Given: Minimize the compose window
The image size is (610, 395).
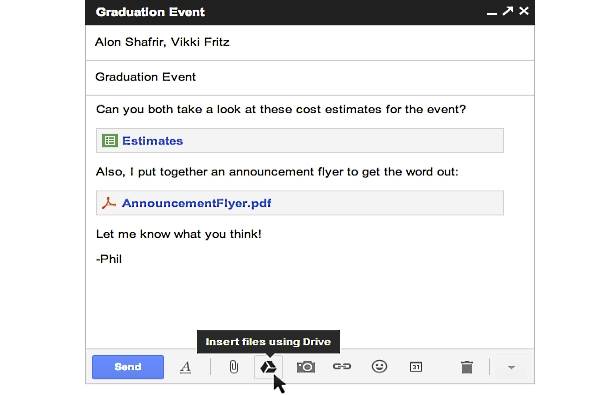Looking at the screenshot, I should click(492, 13).
